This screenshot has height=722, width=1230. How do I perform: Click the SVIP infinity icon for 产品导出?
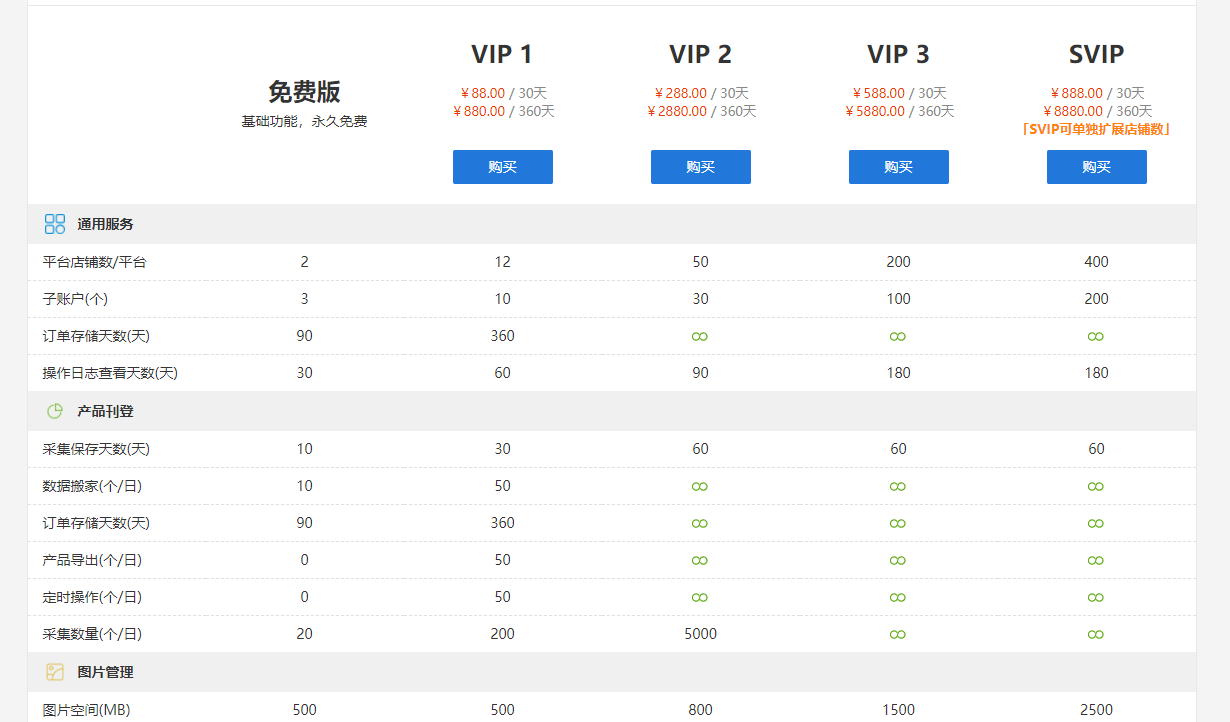1096,560
